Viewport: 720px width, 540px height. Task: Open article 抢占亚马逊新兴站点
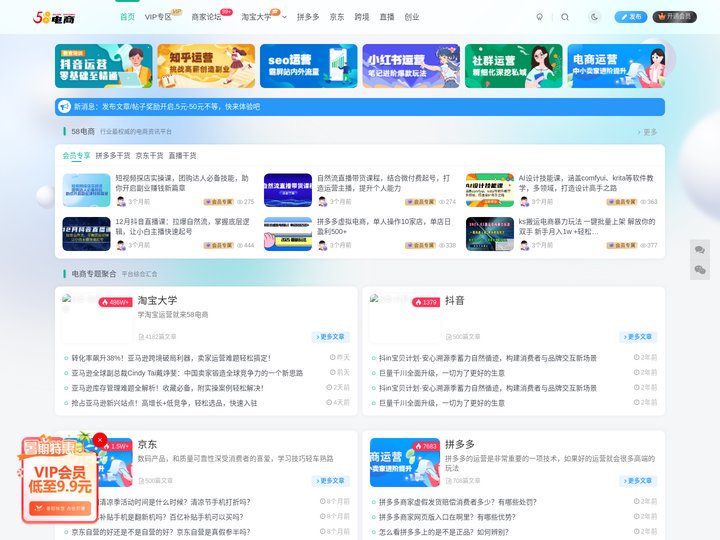tap(164, 403)
